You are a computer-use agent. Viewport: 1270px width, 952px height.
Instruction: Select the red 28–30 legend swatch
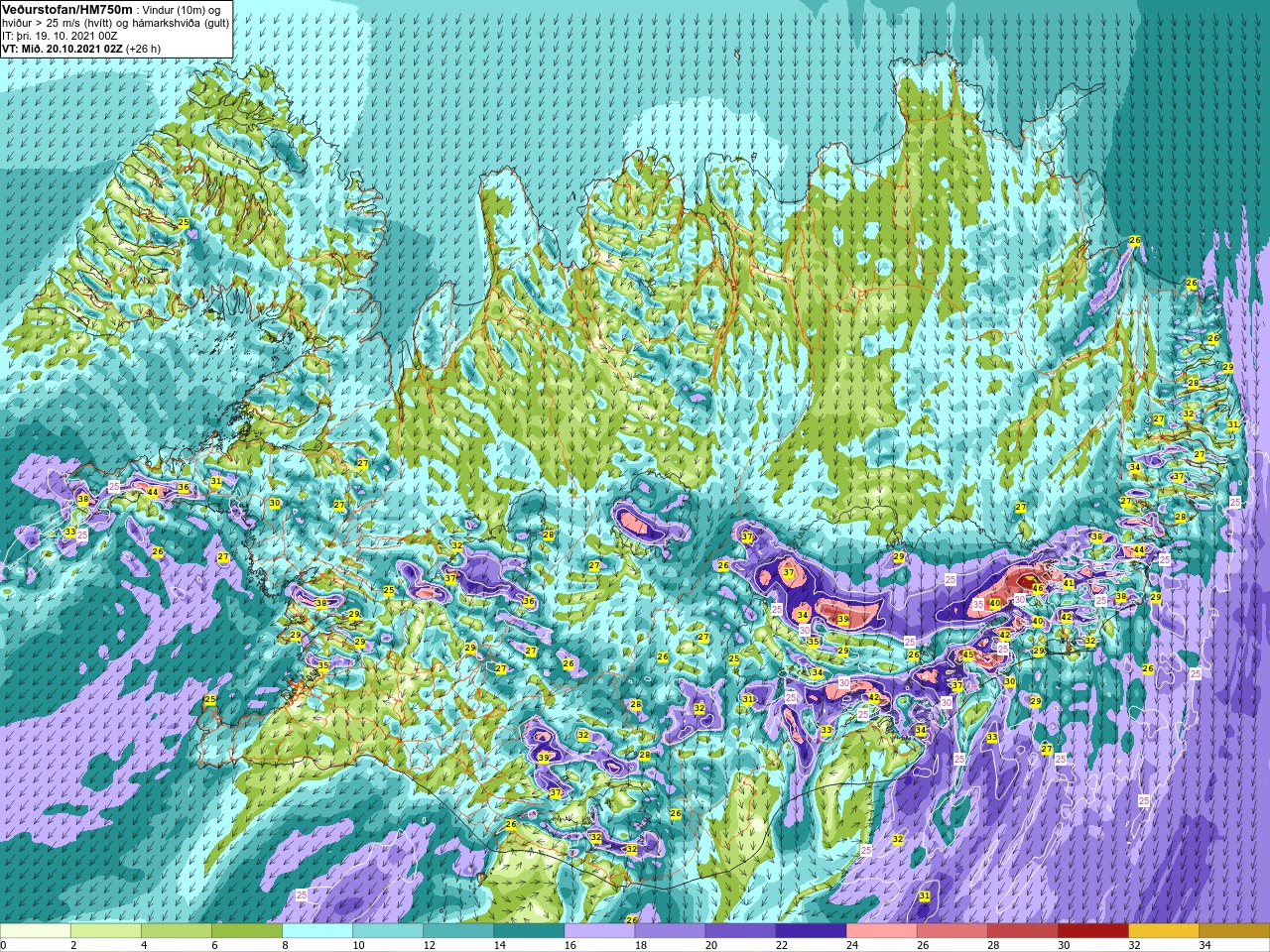click(1022, 931)
